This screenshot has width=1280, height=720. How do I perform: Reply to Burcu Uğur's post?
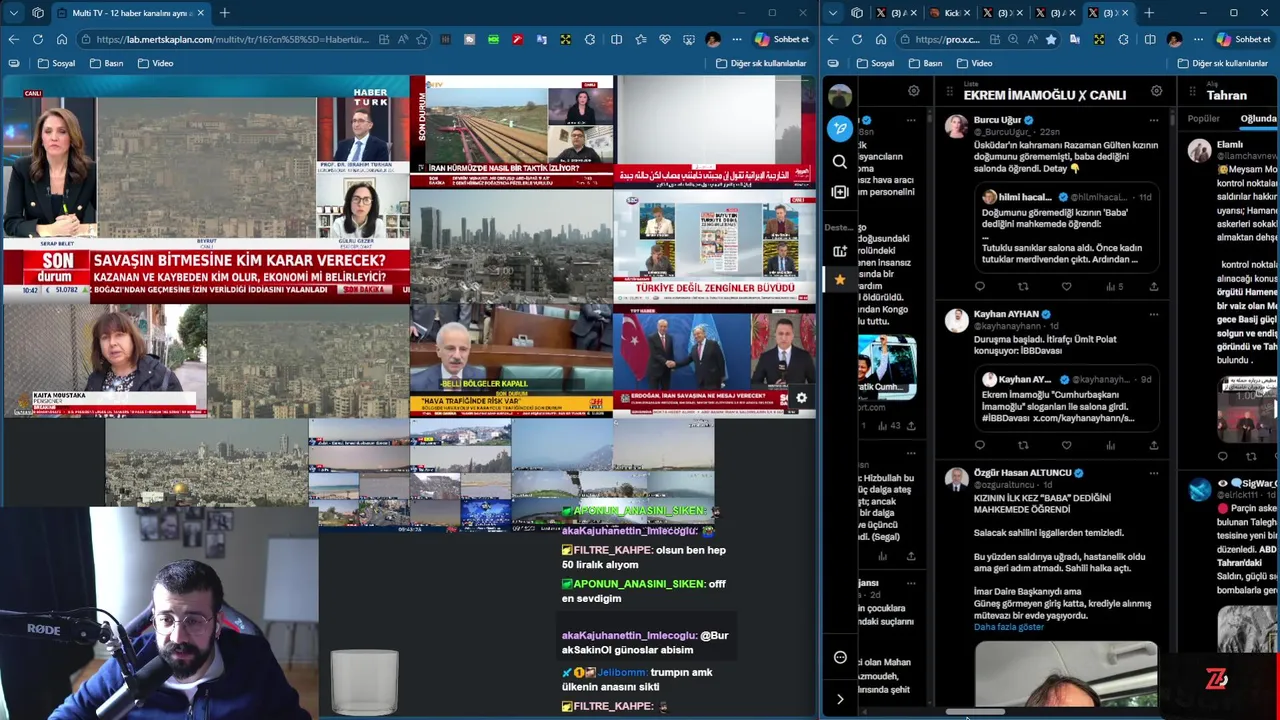coord(980,287)
